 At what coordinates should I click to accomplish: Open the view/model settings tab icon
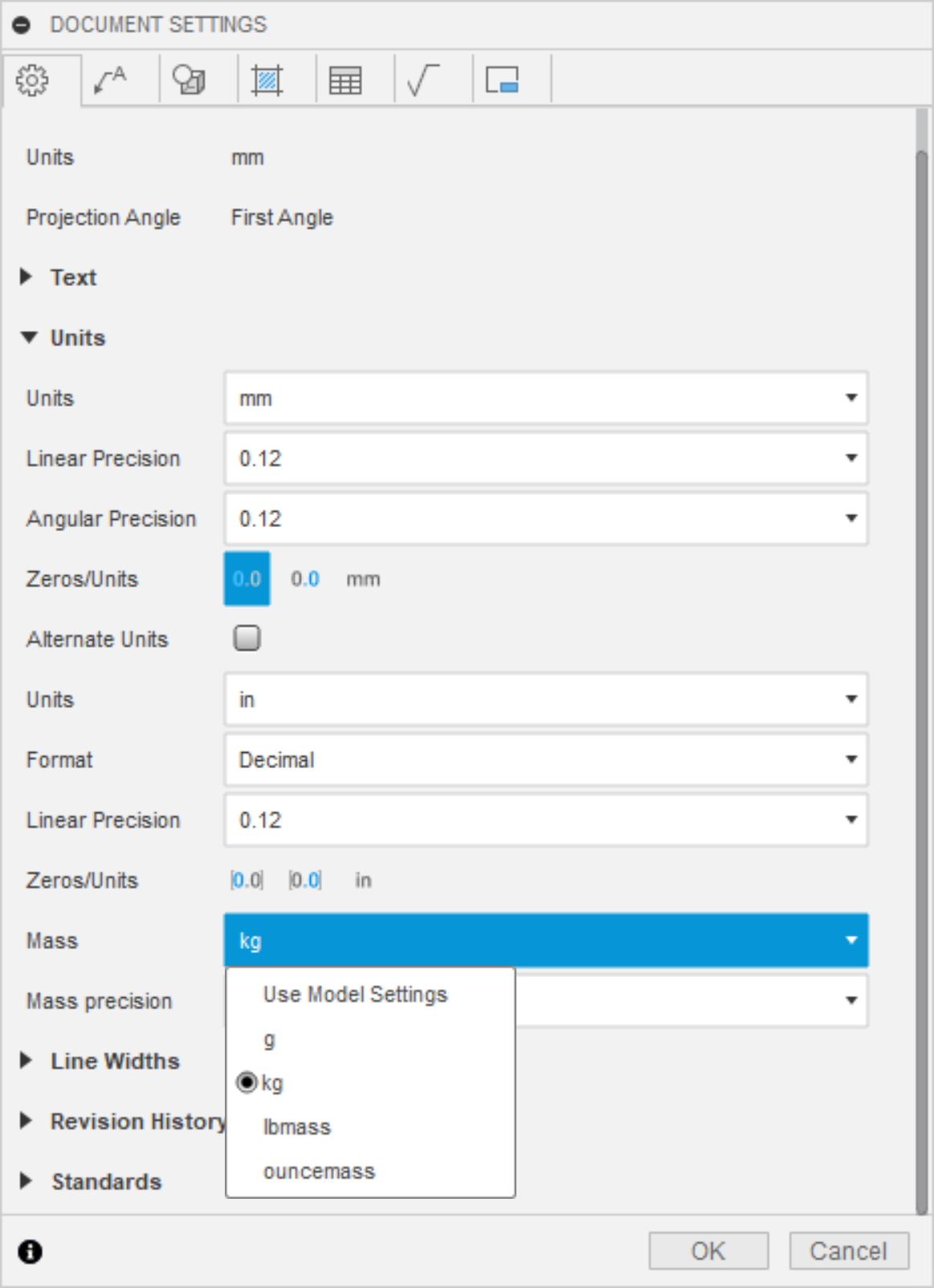coord(189,80)
